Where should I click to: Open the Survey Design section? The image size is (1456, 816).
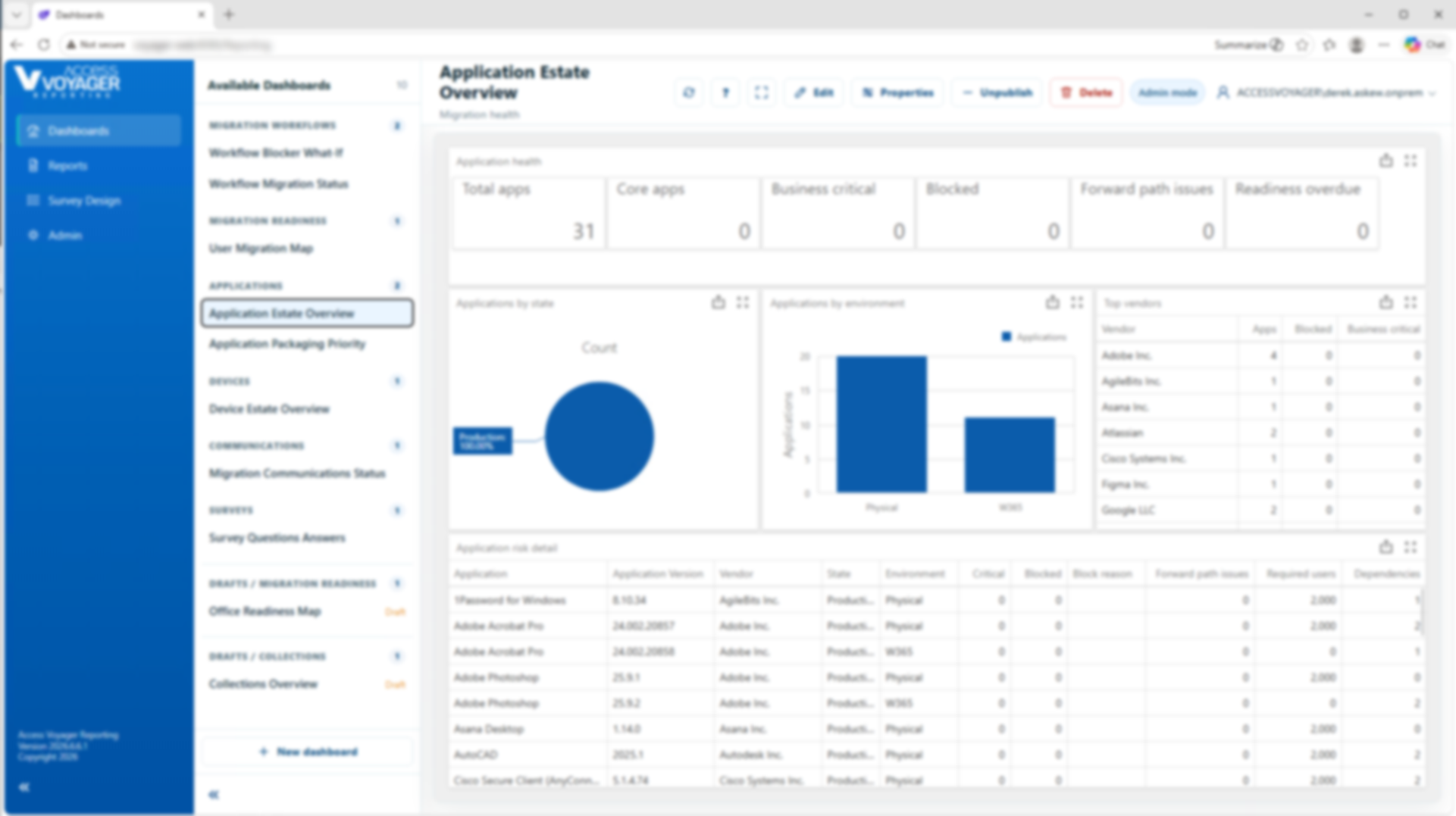(99, 201)
